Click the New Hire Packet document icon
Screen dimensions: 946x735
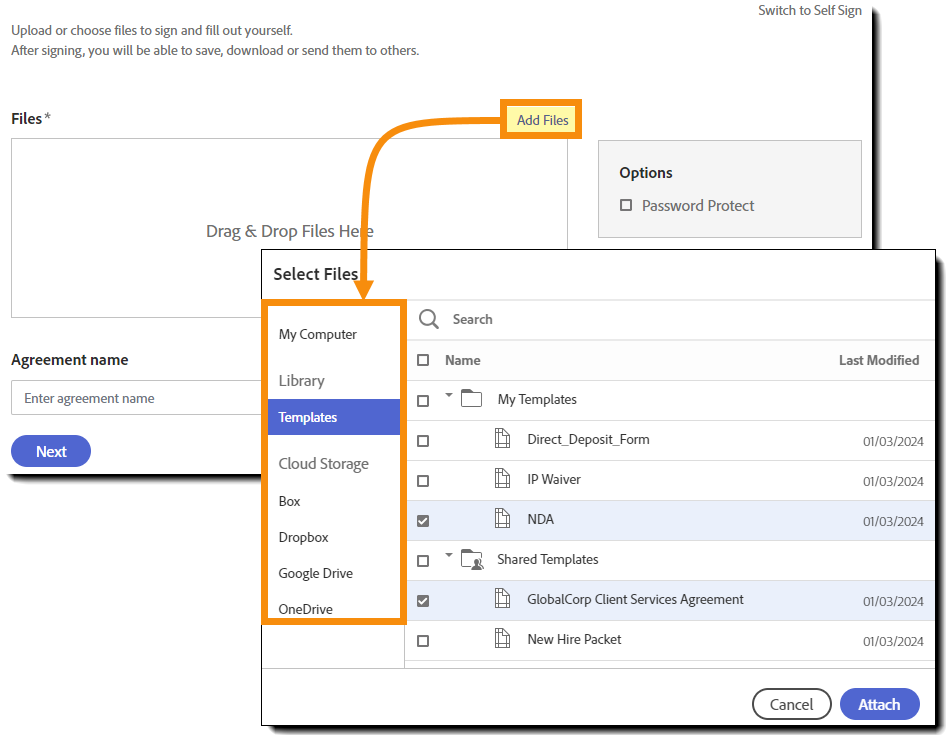501,638
